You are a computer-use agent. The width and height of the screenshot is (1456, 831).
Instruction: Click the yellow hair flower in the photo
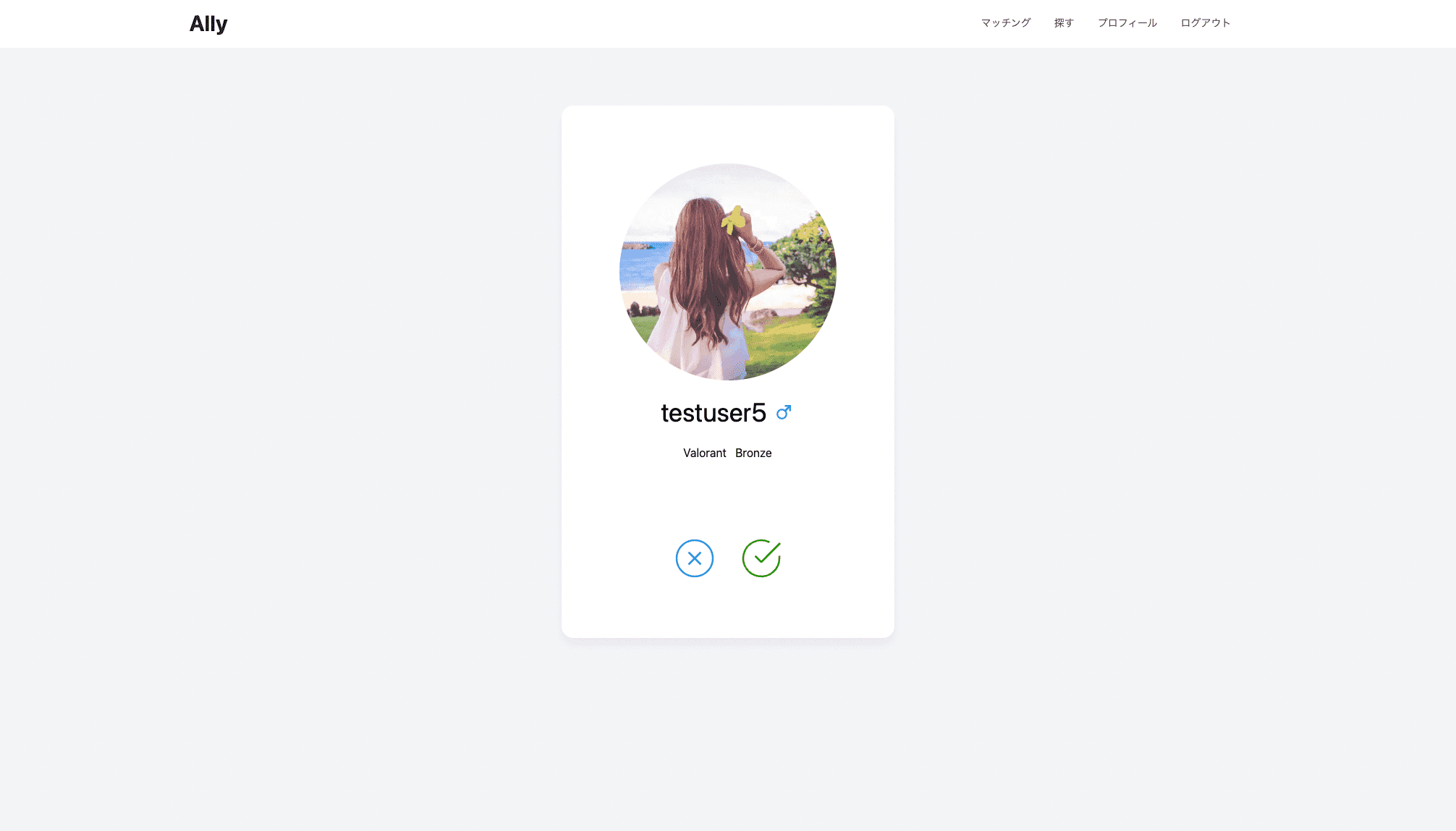coord(734,219)
